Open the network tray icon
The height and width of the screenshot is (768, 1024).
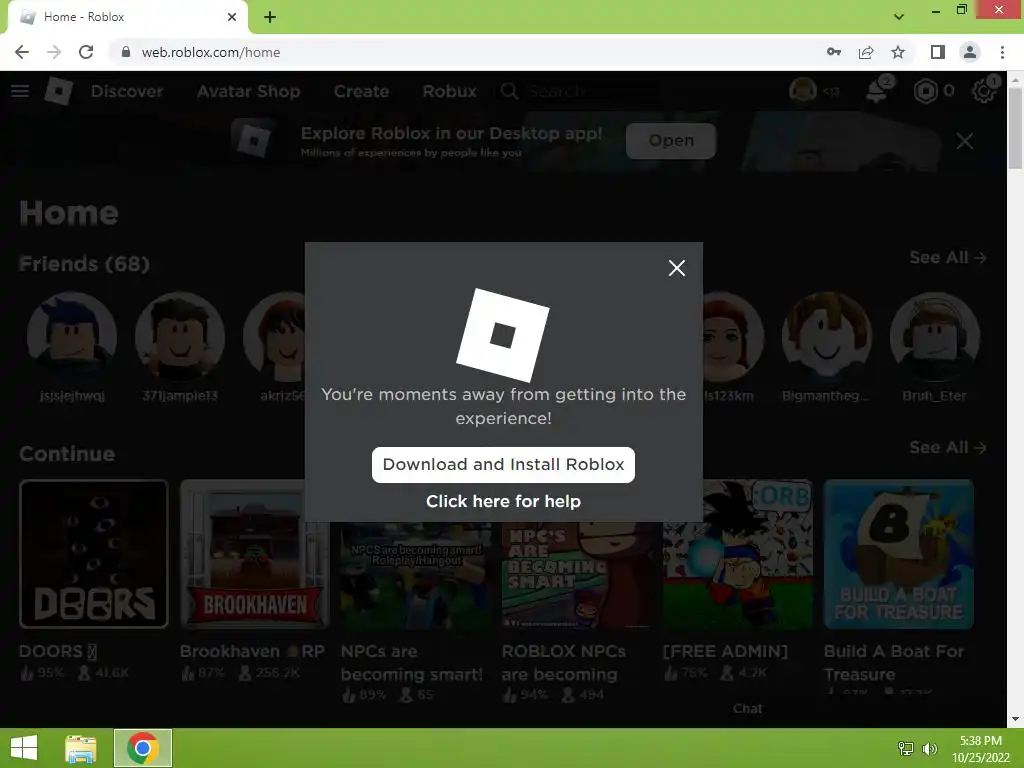click(x=905, y=748)
